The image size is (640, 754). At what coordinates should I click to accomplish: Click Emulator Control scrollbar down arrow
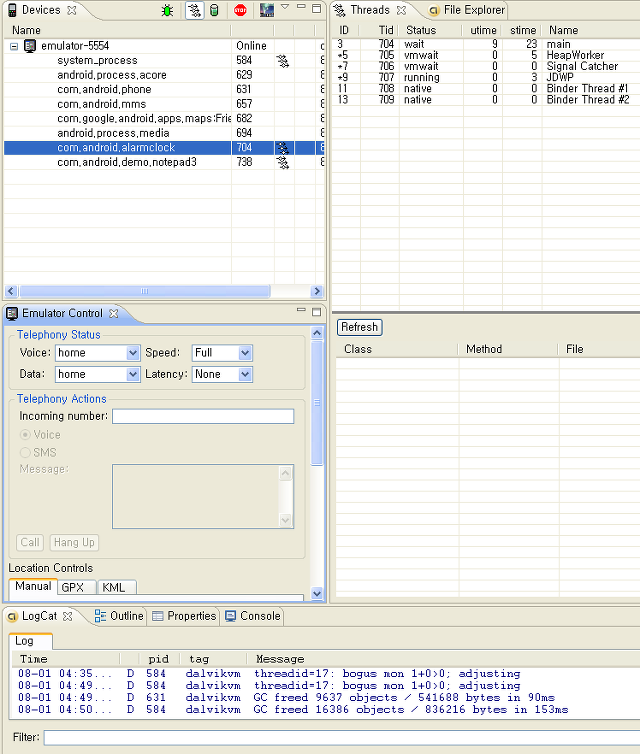(317, 593)
